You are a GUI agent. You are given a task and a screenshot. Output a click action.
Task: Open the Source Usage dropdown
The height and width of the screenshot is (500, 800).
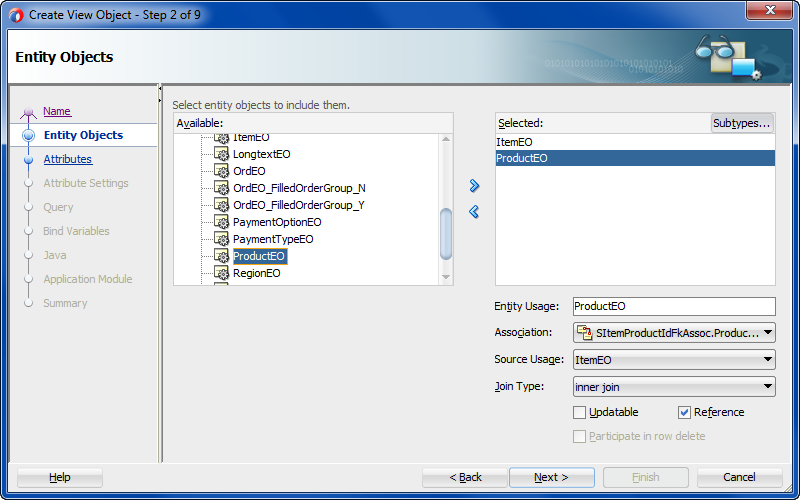point(674,360)
